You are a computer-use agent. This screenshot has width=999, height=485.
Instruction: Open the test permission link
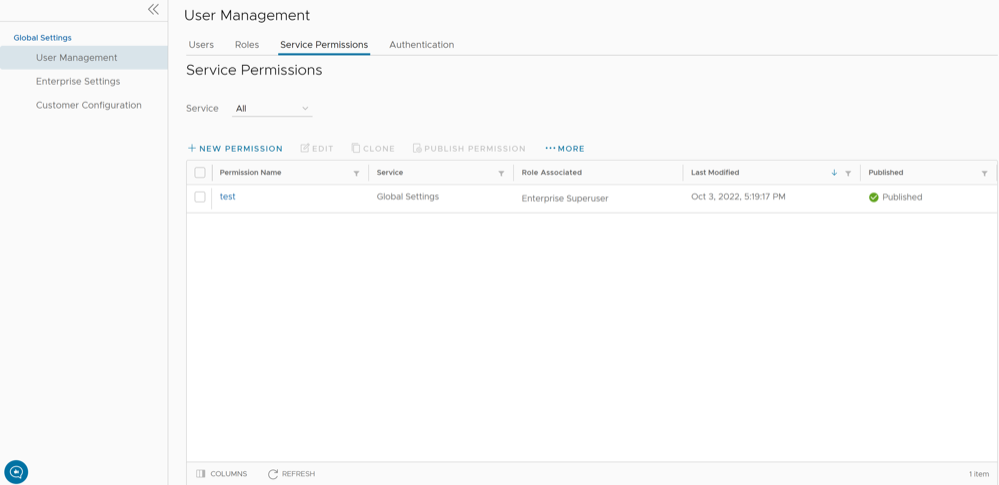[227, 197]
